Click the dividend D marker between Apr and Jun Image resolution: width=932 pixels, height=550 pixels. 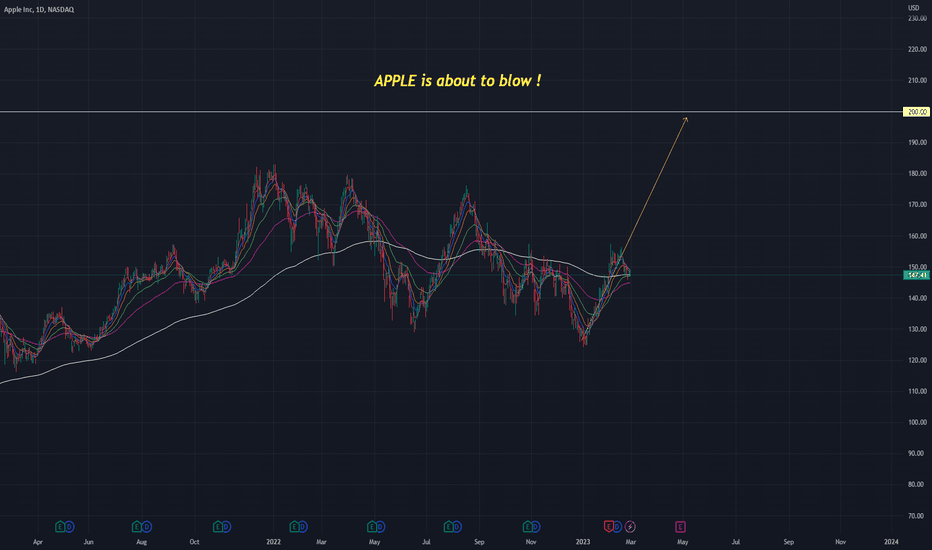coord(70,526)
